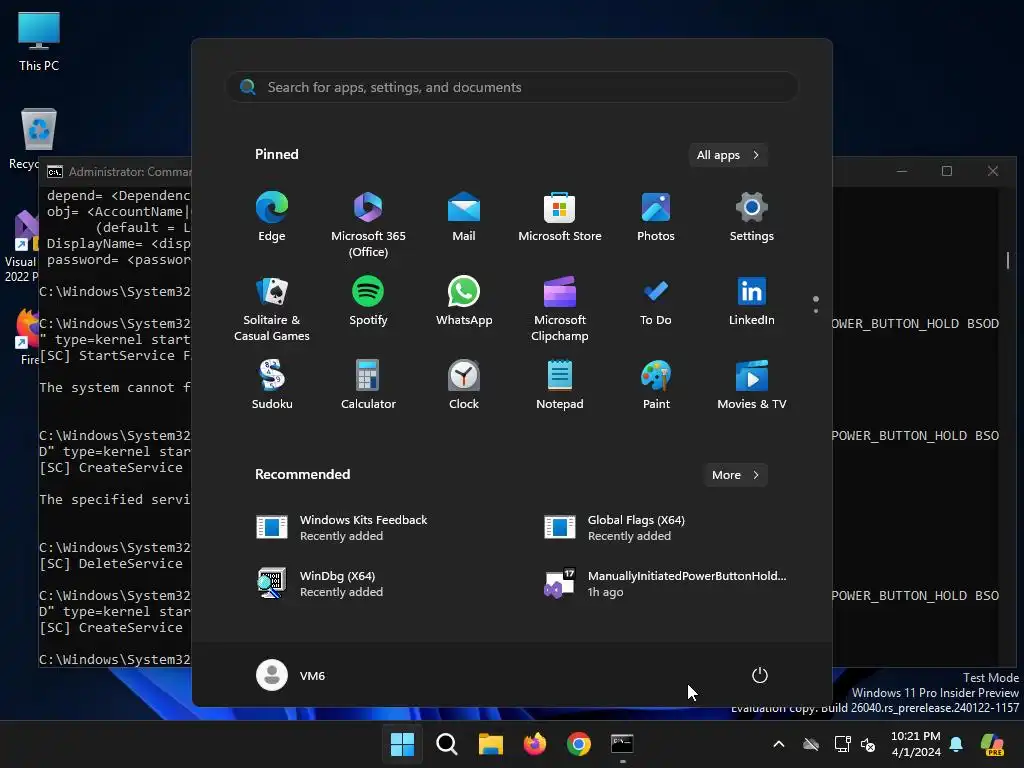Click the Windows Start button on taskbar
The height and width of the screenshot is (768, 1024).
click(x=402, y=744)
